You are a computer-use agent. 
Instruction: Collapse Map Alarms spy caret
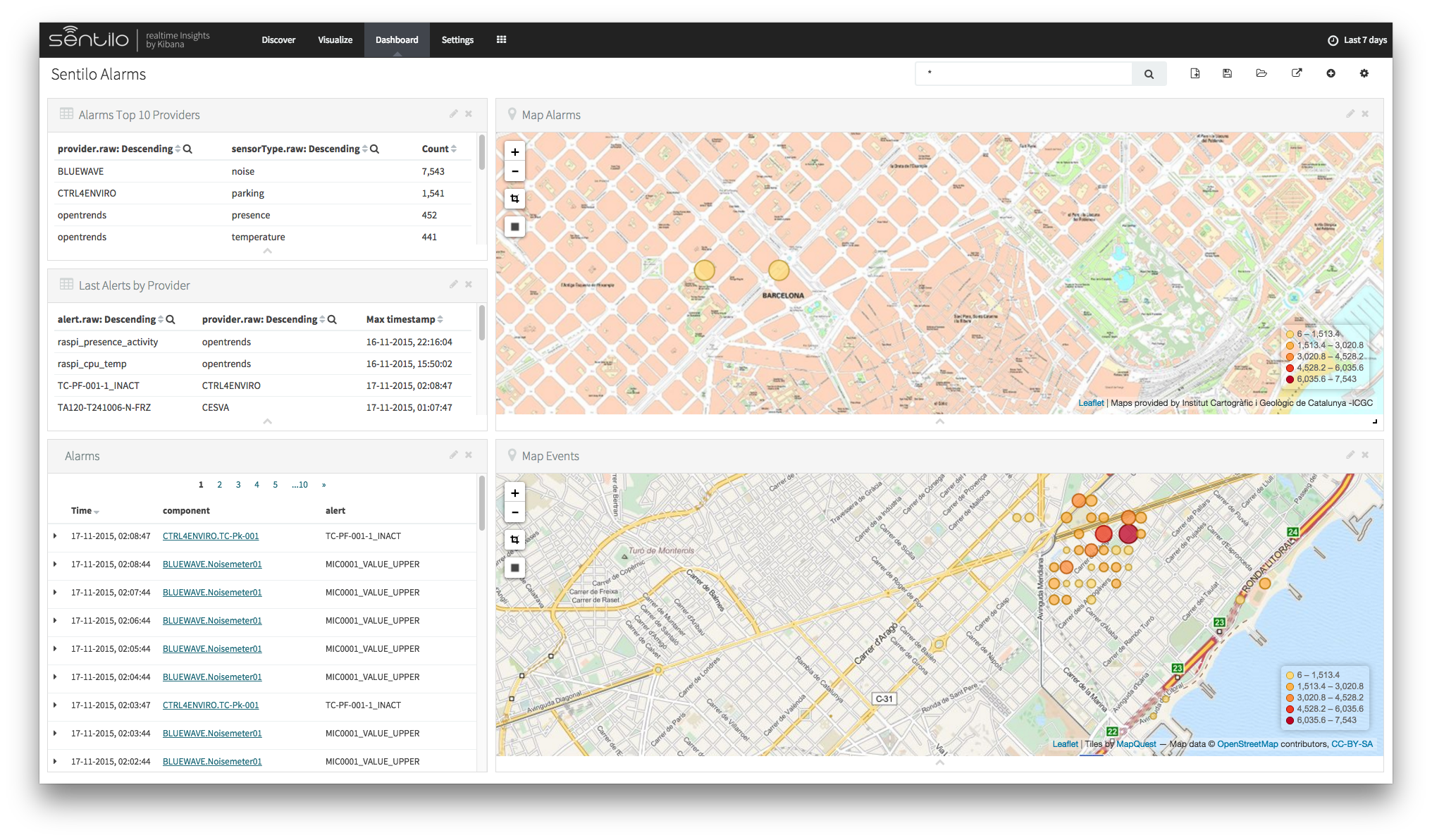point(939,421)
